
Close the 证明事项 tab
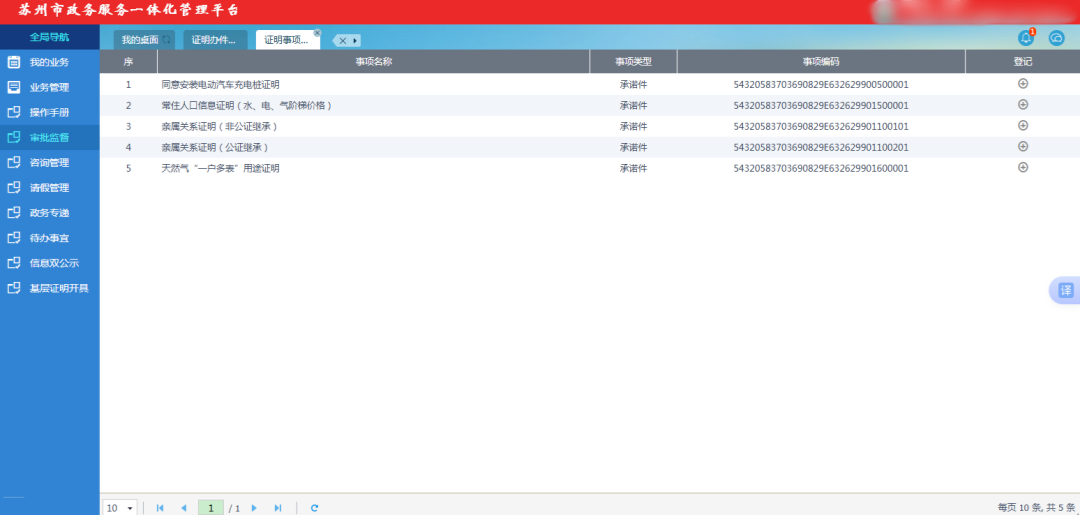[x=317, y=33]
